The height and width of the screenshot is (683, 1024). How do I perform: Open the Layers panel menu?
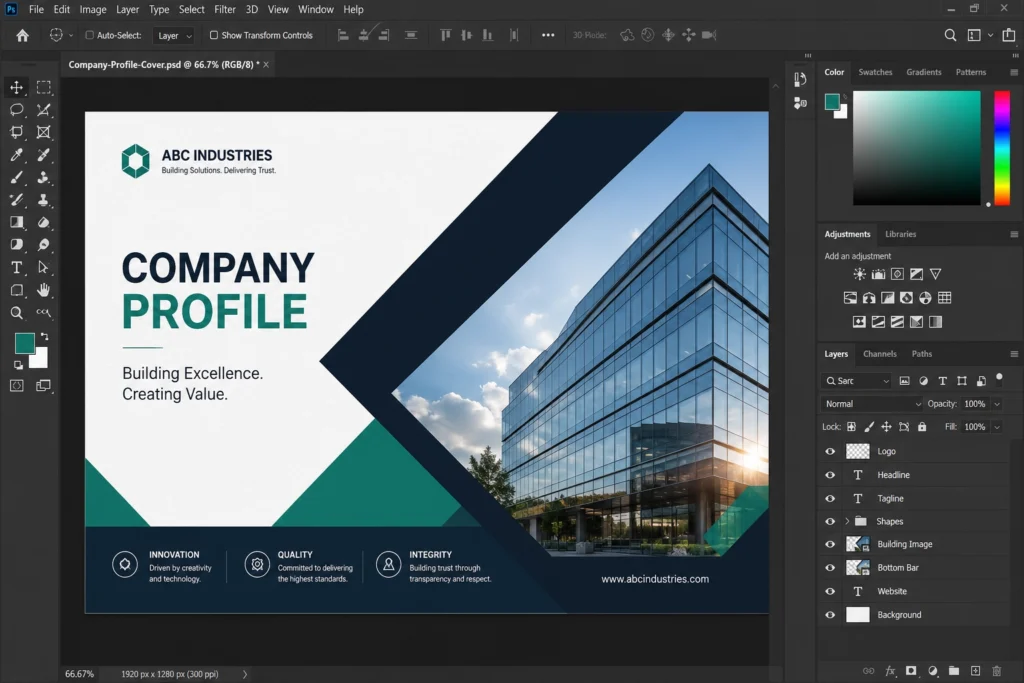(x=1014, y=354)
